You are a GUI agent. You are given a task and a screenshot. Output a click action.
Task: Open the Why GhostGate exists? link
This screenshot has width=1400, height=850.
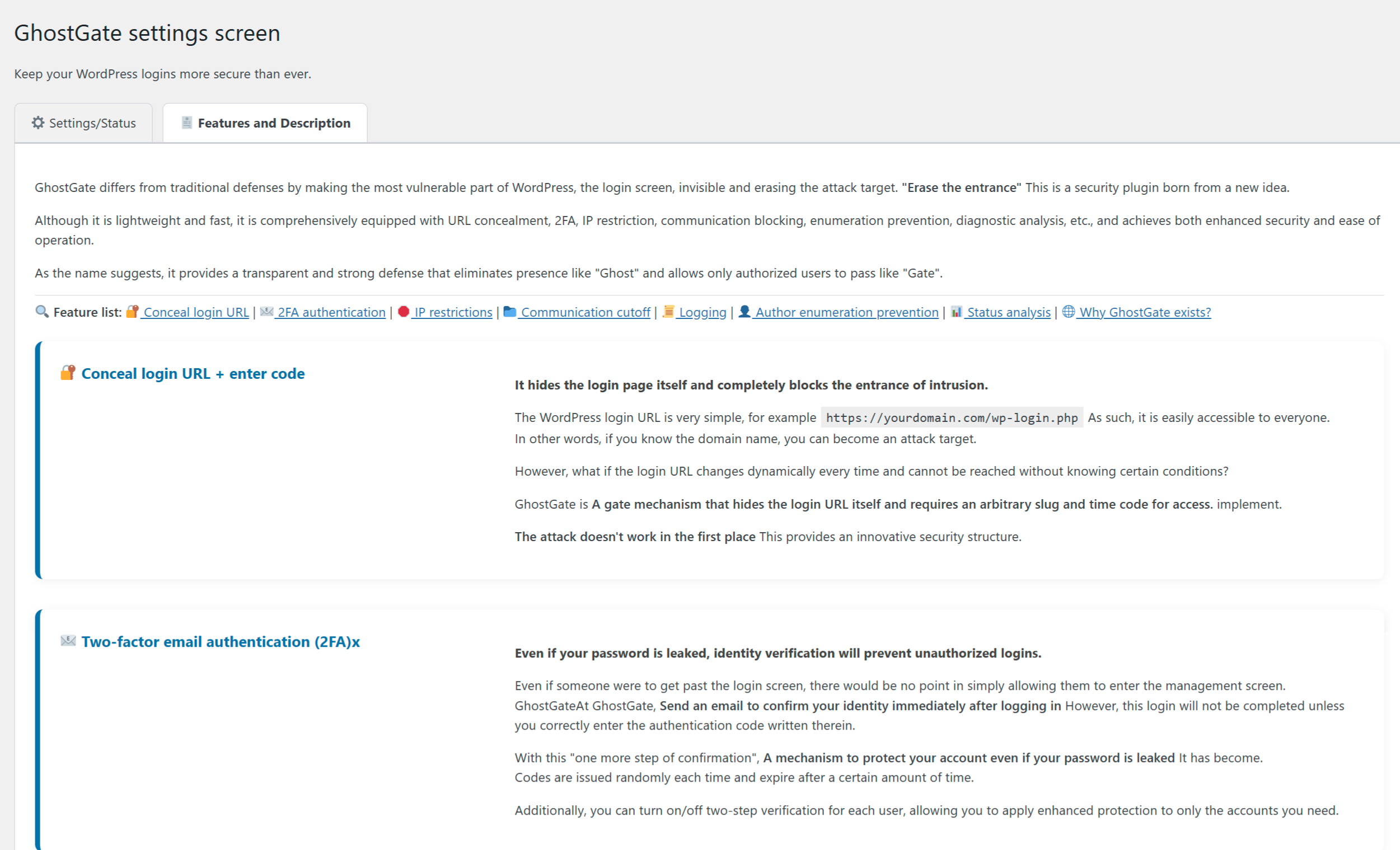1145,312
